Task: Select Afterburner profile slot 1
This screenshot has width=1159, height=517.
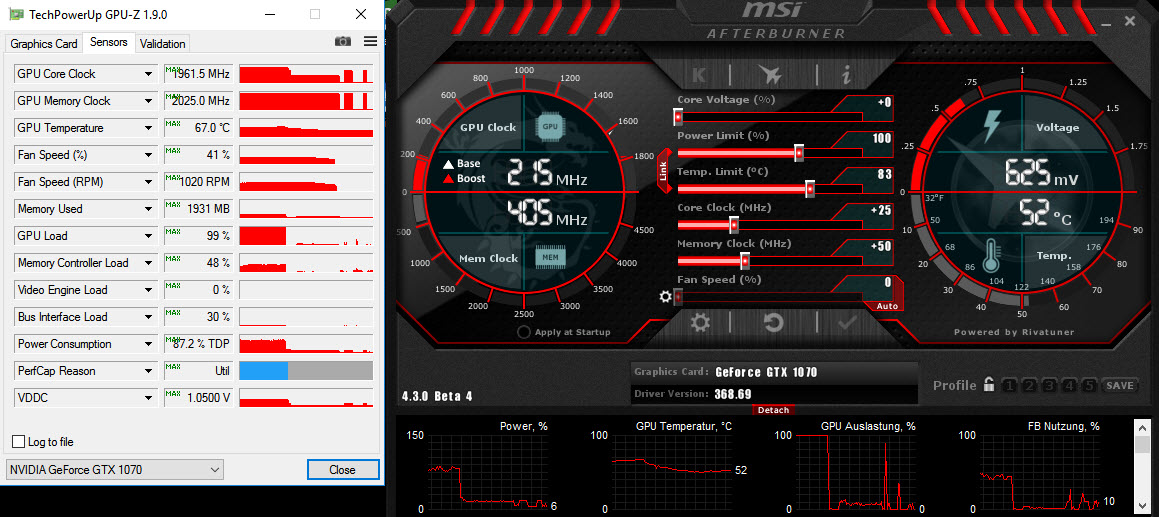Action: tap(1010, 385)
